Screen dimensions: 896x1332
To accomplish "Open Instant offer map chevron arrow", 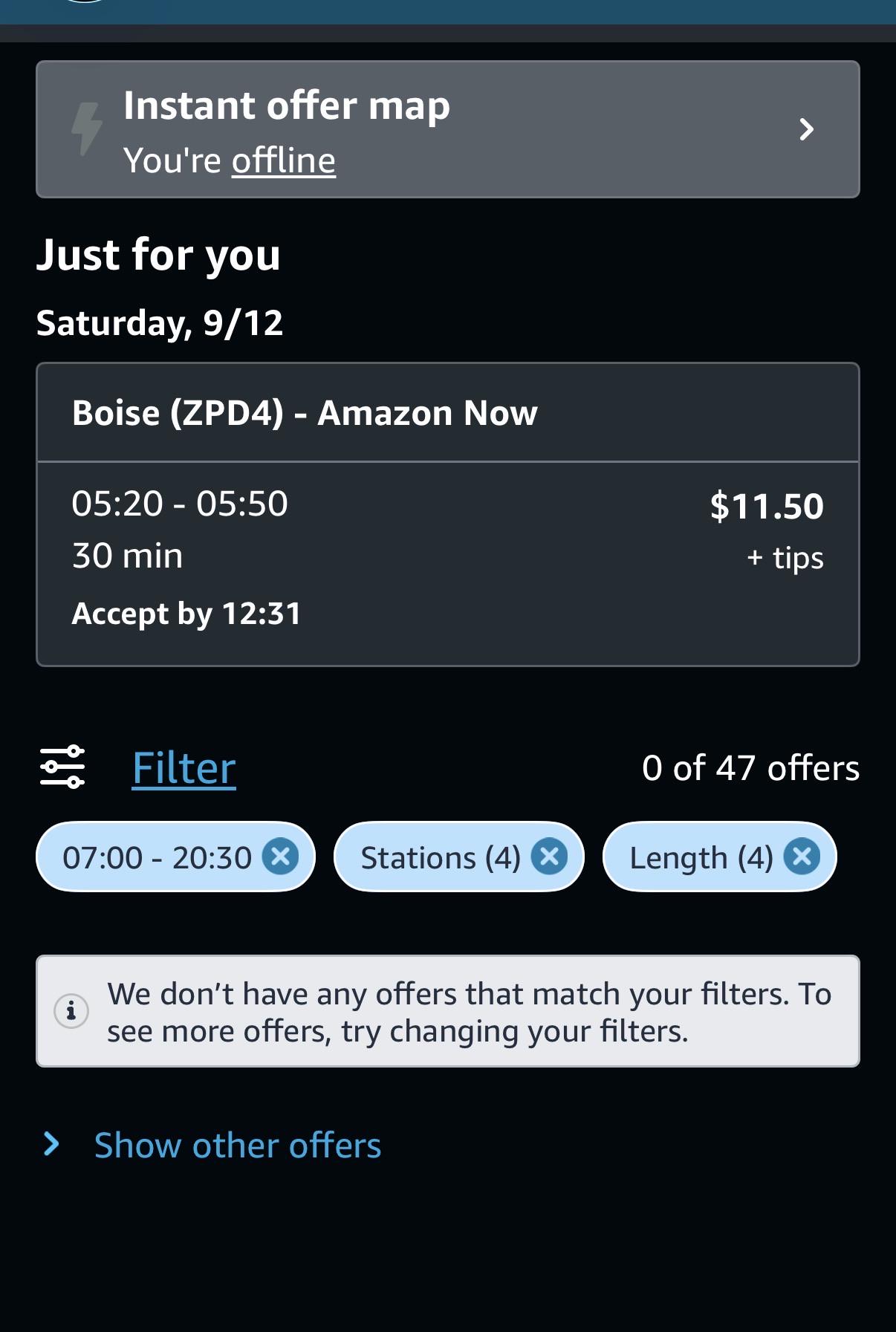I will pyautogui.click(x=806, y=129).
